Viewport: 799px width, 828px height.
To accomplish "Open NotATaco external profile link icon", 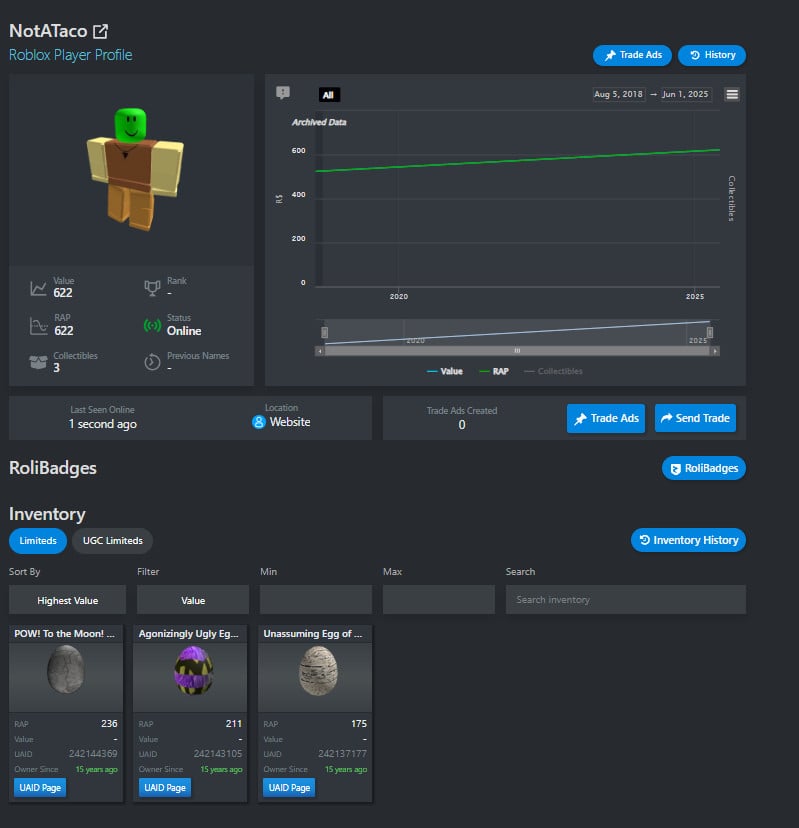I will (100, 31).
